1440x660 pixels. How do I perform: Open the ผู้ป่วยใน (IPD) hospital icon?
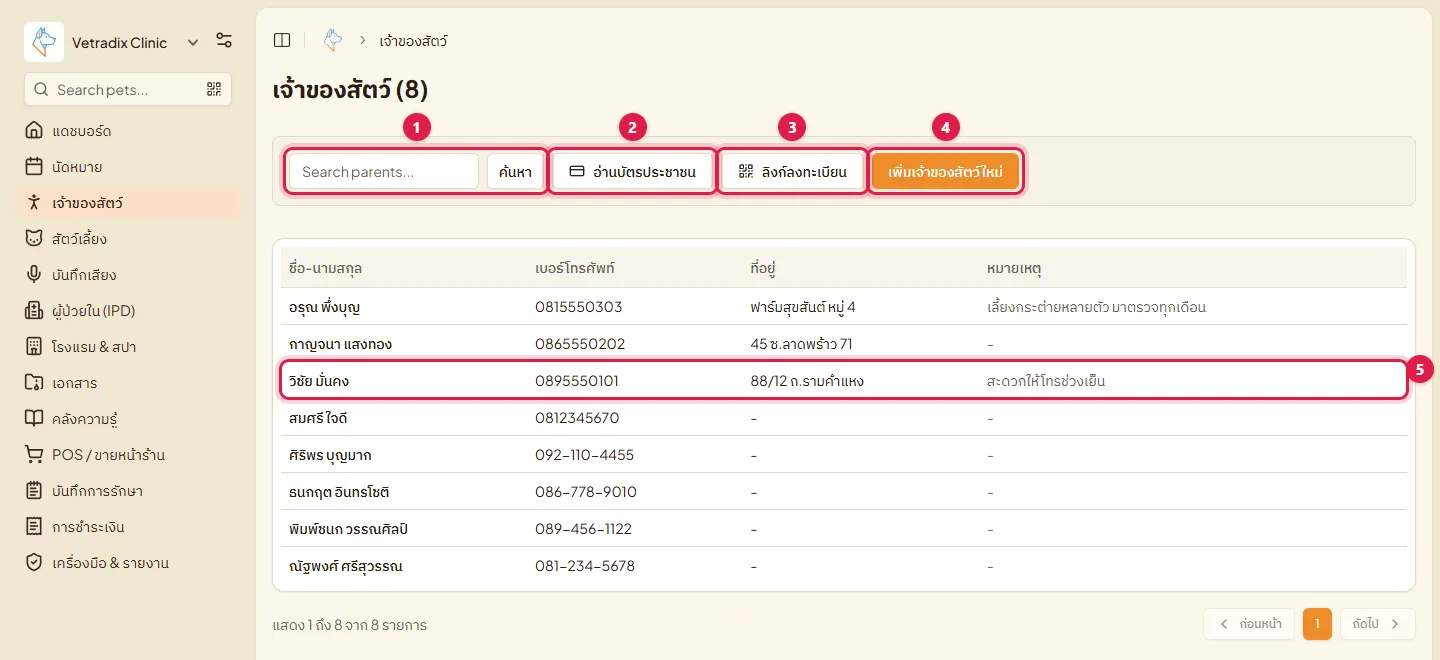coord(34,311)
